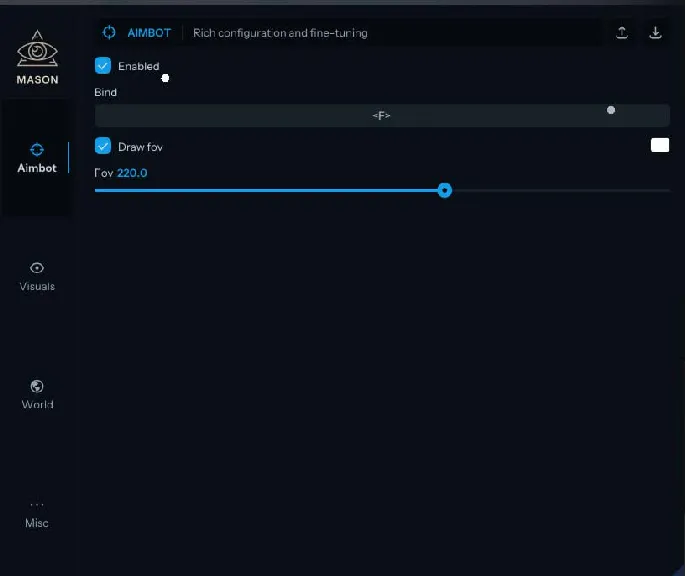Click the download config icon
This screenshot has width=685, height=576.
point(656,33)
